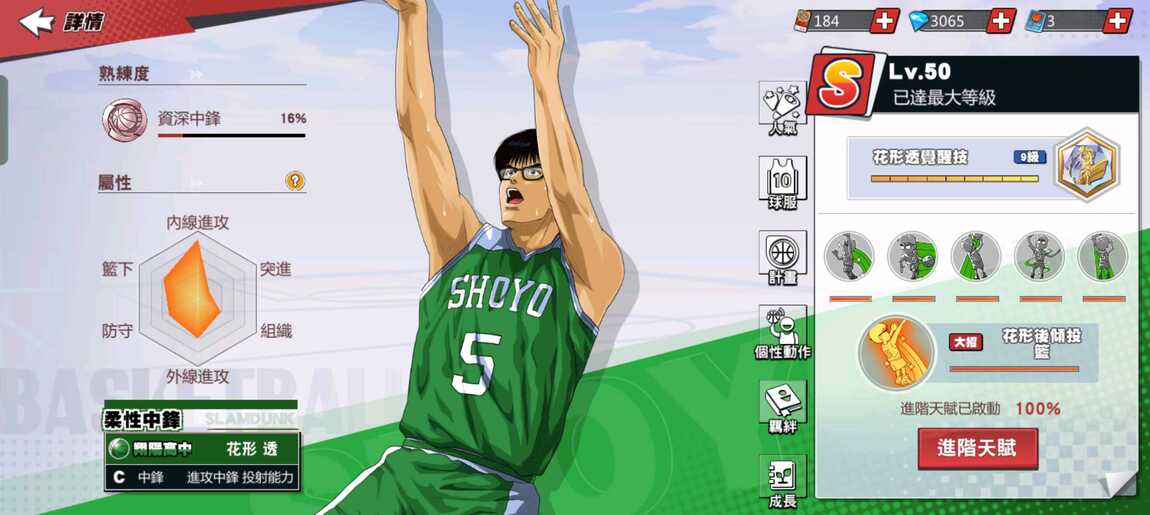Screen dimensions: 1150x515
Task: Tap the 大招 ultimate tag
Action: click(x=966, y=343)
